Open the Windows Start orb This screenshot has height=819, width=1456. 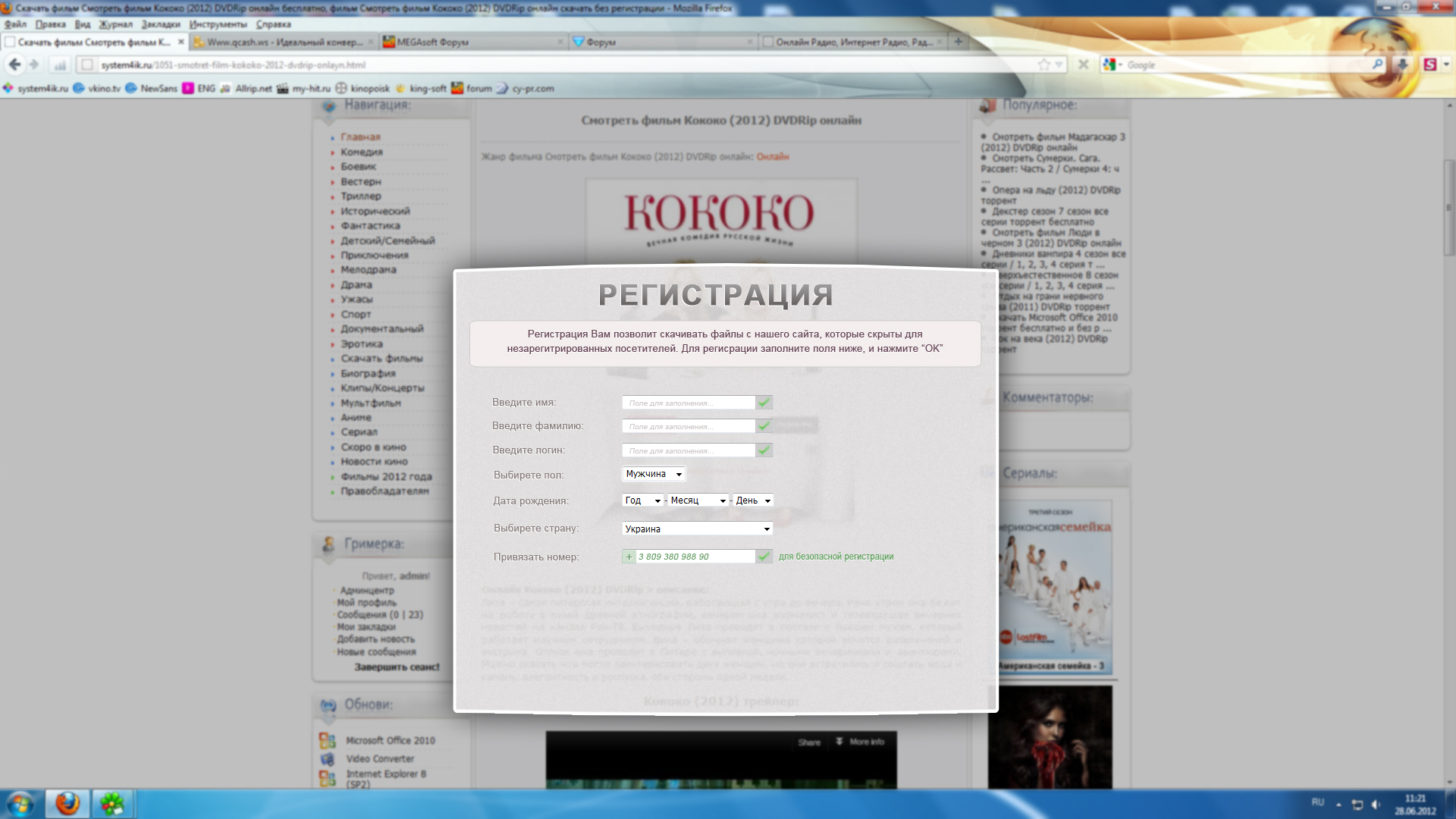20,804
